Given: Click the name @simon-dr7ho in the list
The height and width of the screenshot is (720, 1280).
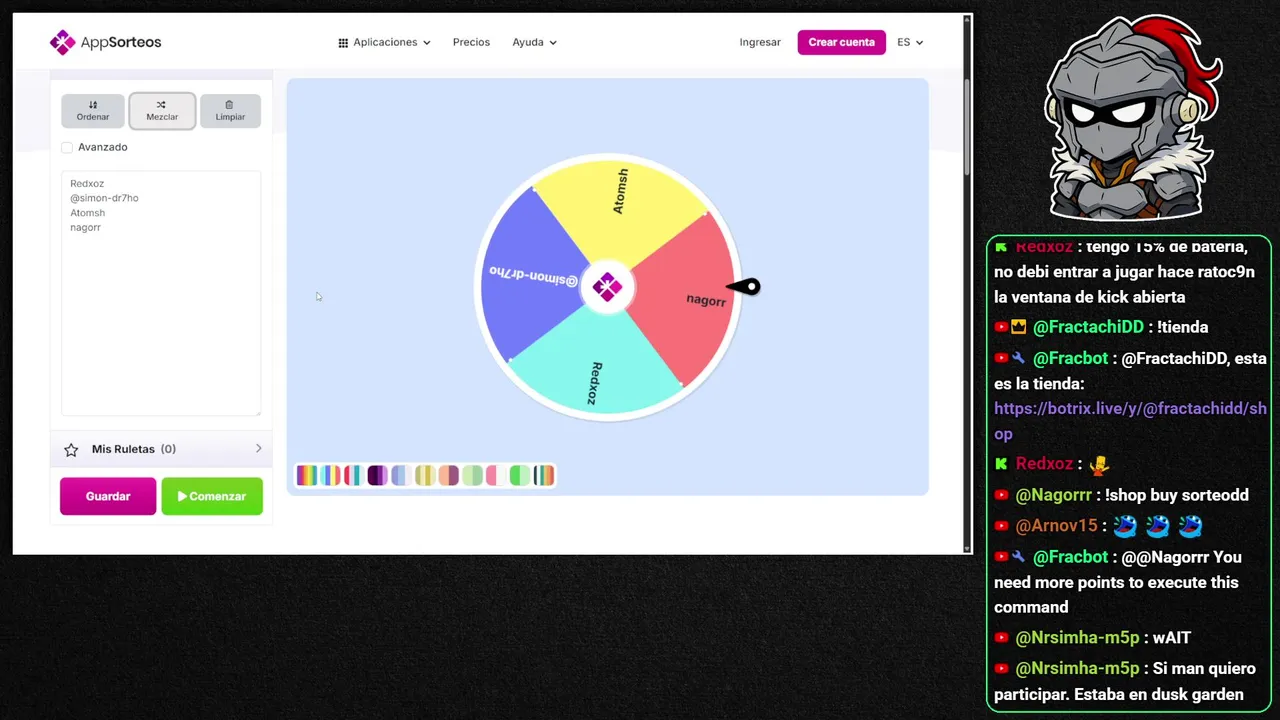Looking at the screenshot, I should pyautogui.click(x=104, y=198).
